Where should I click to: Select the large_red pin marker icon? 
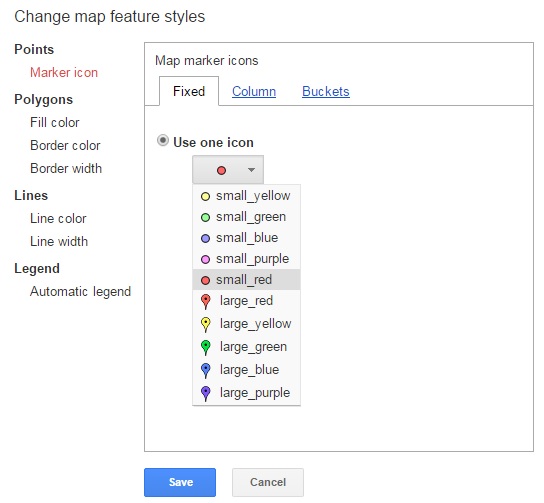(x=246, y=301)
